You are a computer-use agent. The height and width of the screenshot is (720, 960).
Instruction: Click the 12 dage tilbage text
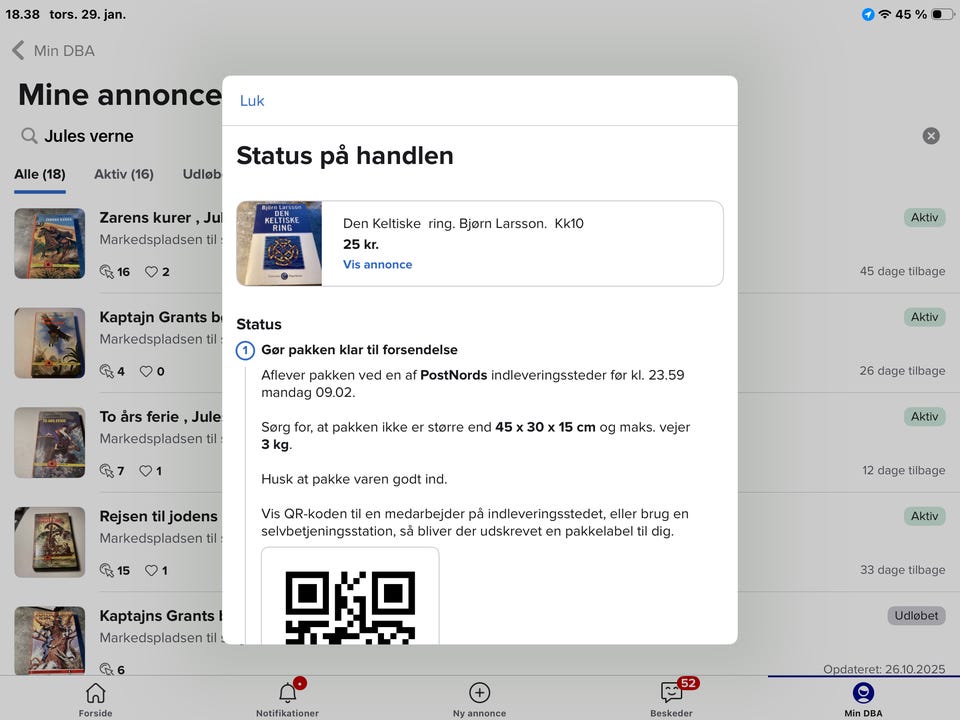(903, 470)
